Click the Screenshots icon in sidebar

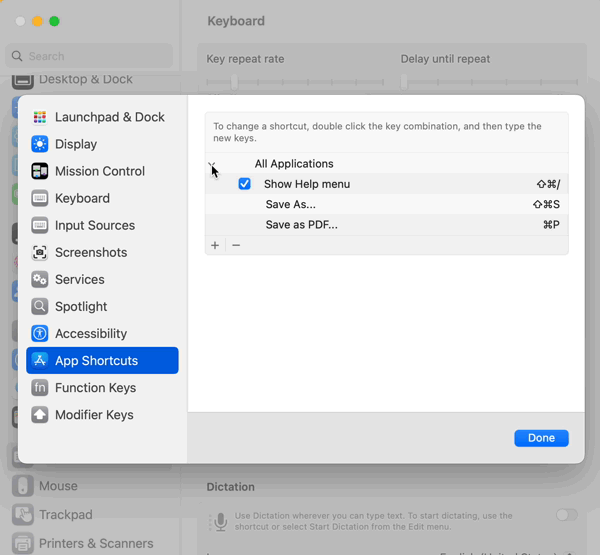pos(40,252)
